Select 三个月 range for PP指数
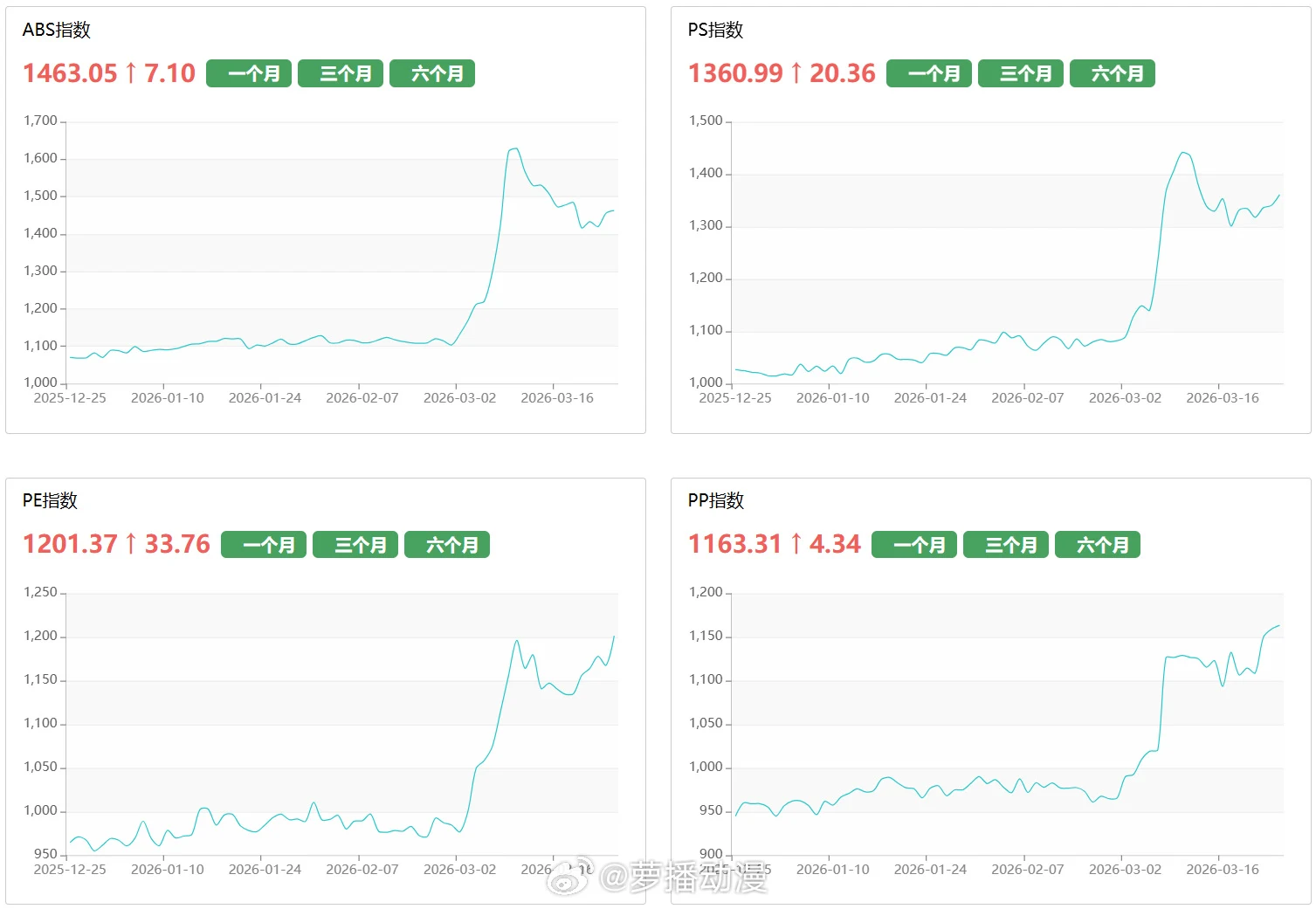This screenshot has width=1316, height=909. click(1006, 545)
